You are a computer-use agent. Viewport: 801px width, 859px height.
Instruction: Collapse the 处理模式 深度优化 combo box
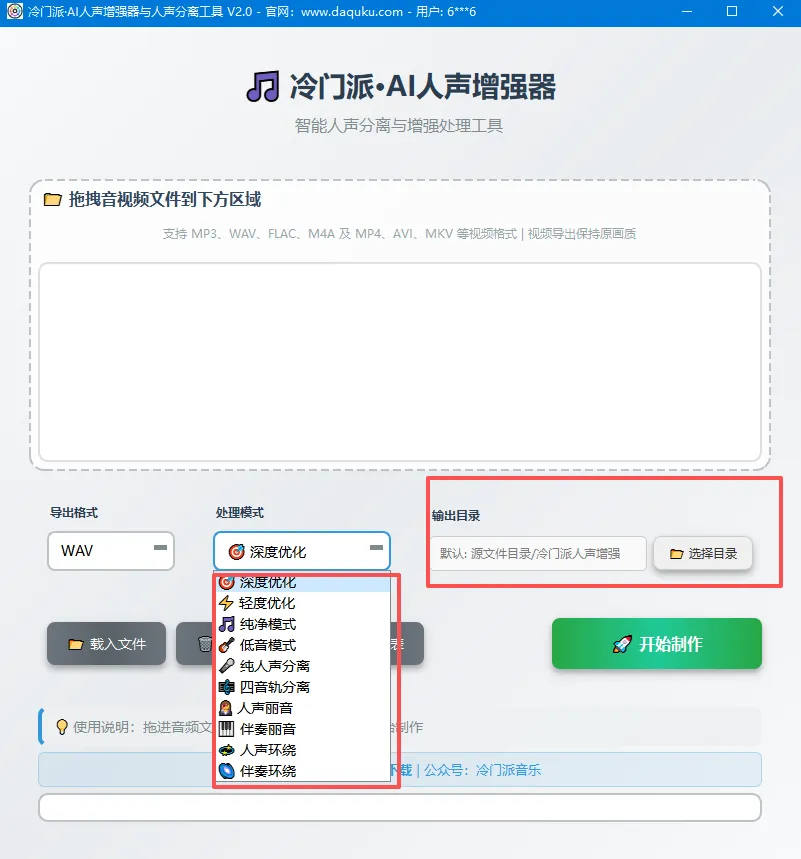coord(302,551)
